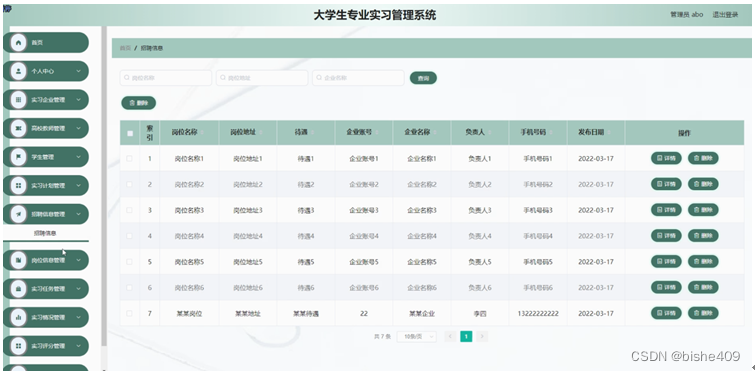Image resolution: width=755 pixels, height=371 pixels.
Task: Click the 某某企业 cell
Action: (422, 314)
